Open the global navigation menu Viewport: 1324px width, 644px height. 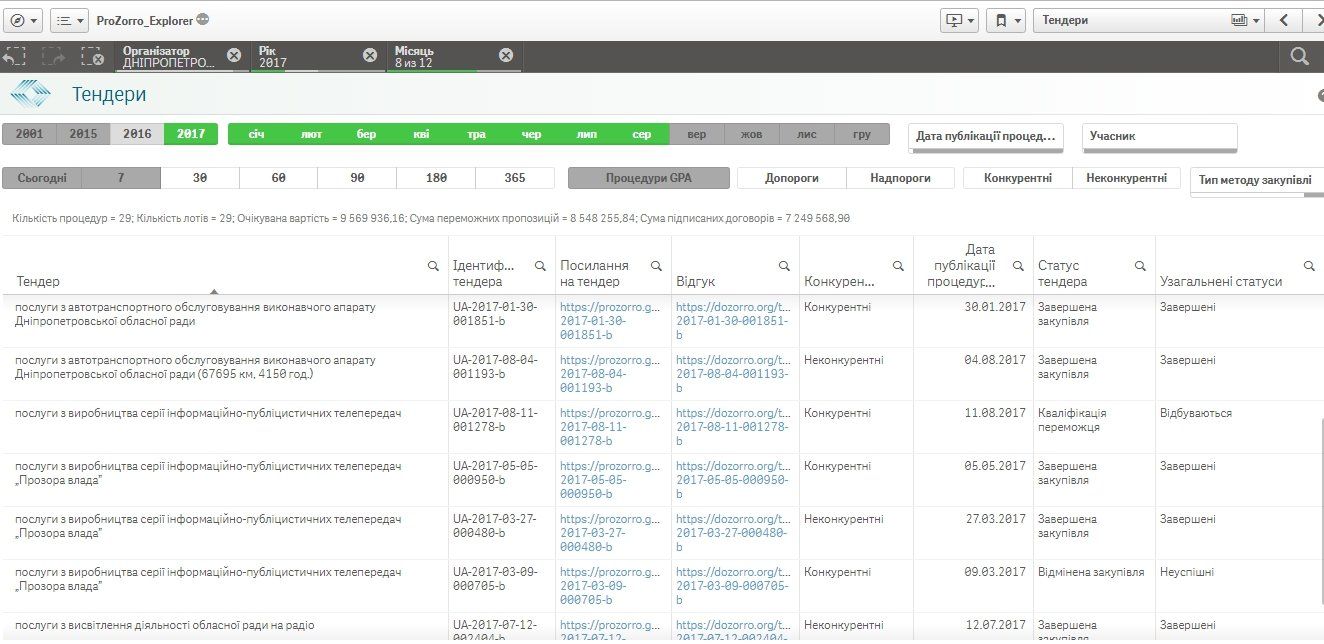[x=20, y=18]
